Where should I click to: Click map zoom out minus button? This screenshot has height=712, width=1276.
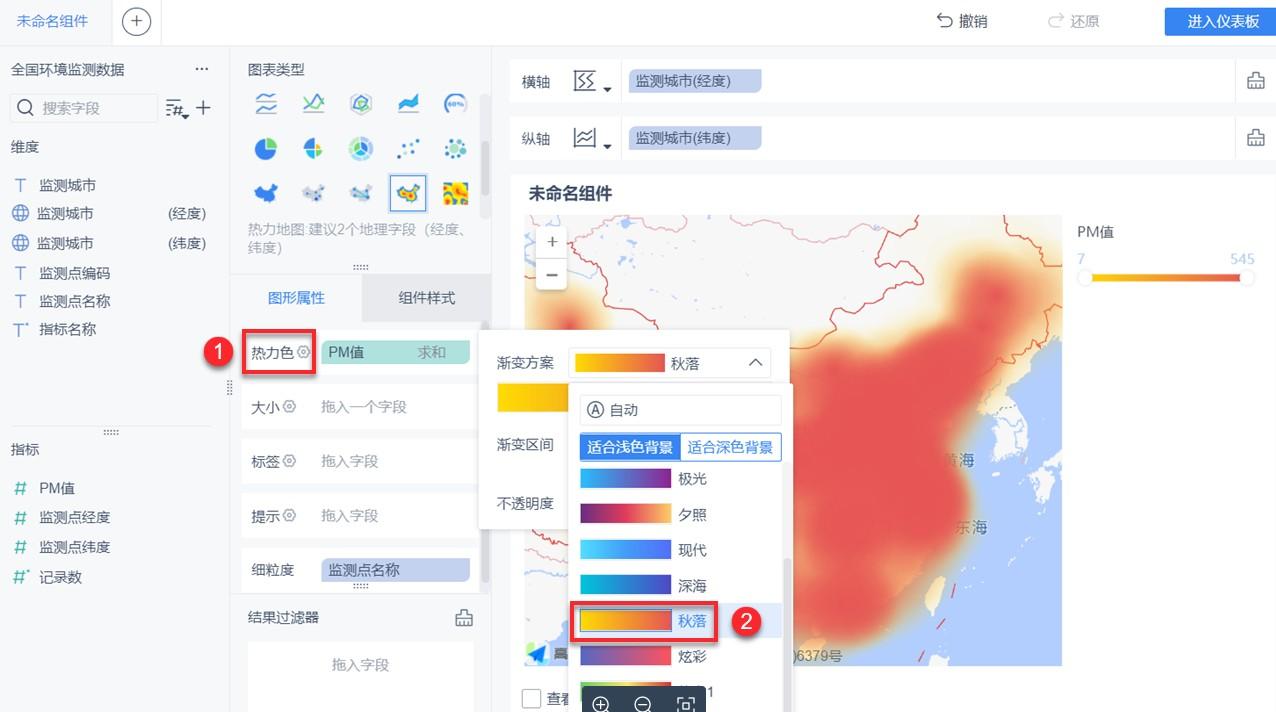552,273
